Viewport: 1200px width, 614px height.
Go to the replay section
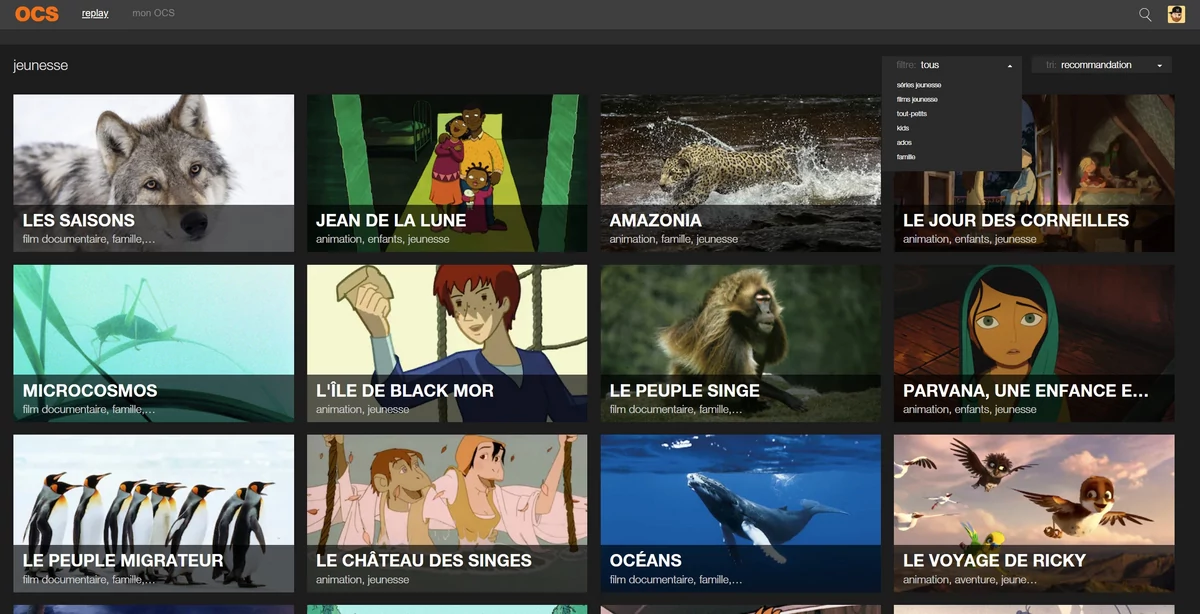pos(95,14)
